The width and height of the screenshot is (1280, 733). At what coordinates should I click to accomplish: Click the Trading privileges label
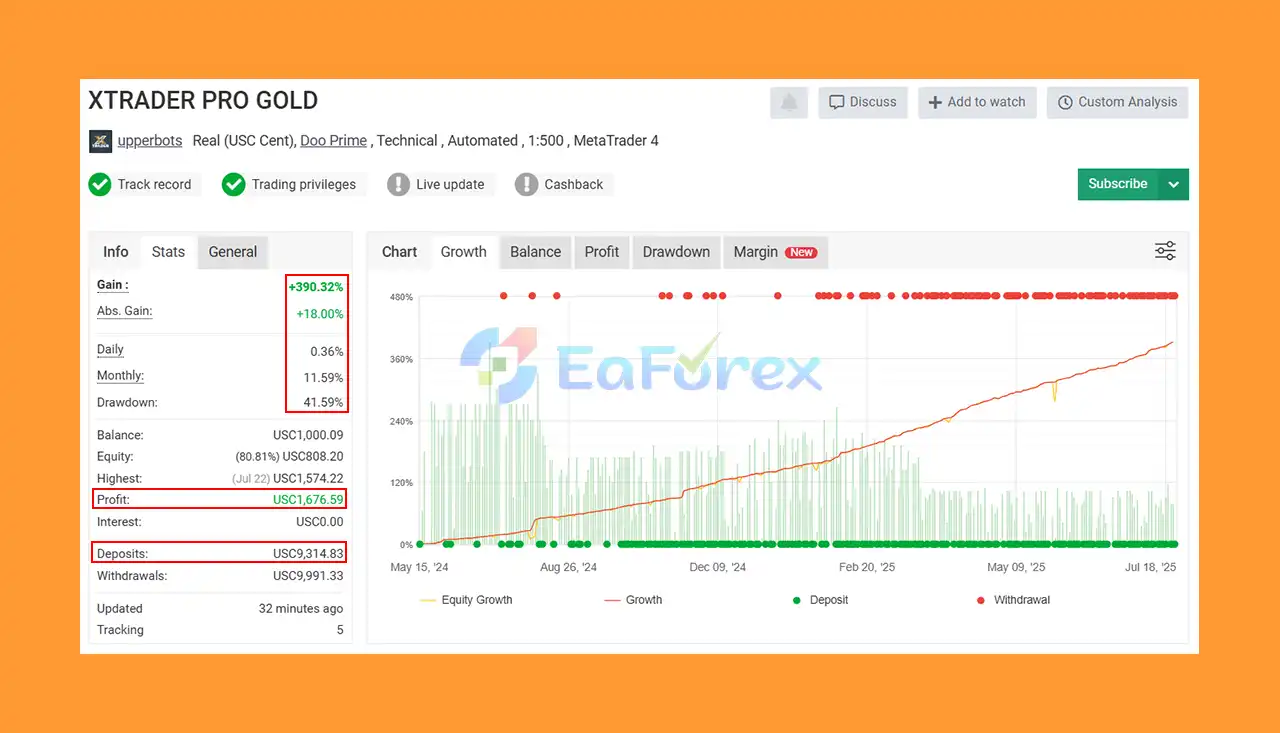pyautogui.click(x=304, y=185)
